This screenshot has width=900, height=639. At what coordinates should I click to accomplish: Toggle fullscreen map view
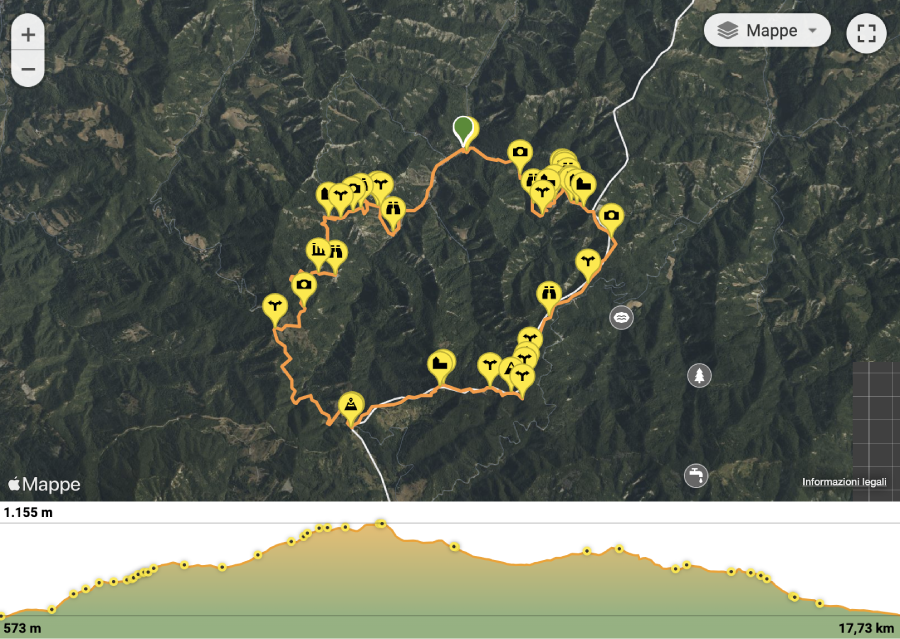[x=866, y=33]
